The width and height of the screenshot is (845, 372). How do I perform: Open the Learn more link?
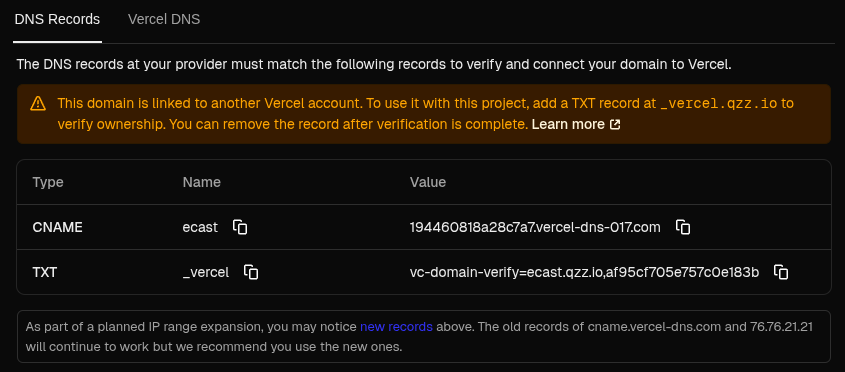coord(568,125)
